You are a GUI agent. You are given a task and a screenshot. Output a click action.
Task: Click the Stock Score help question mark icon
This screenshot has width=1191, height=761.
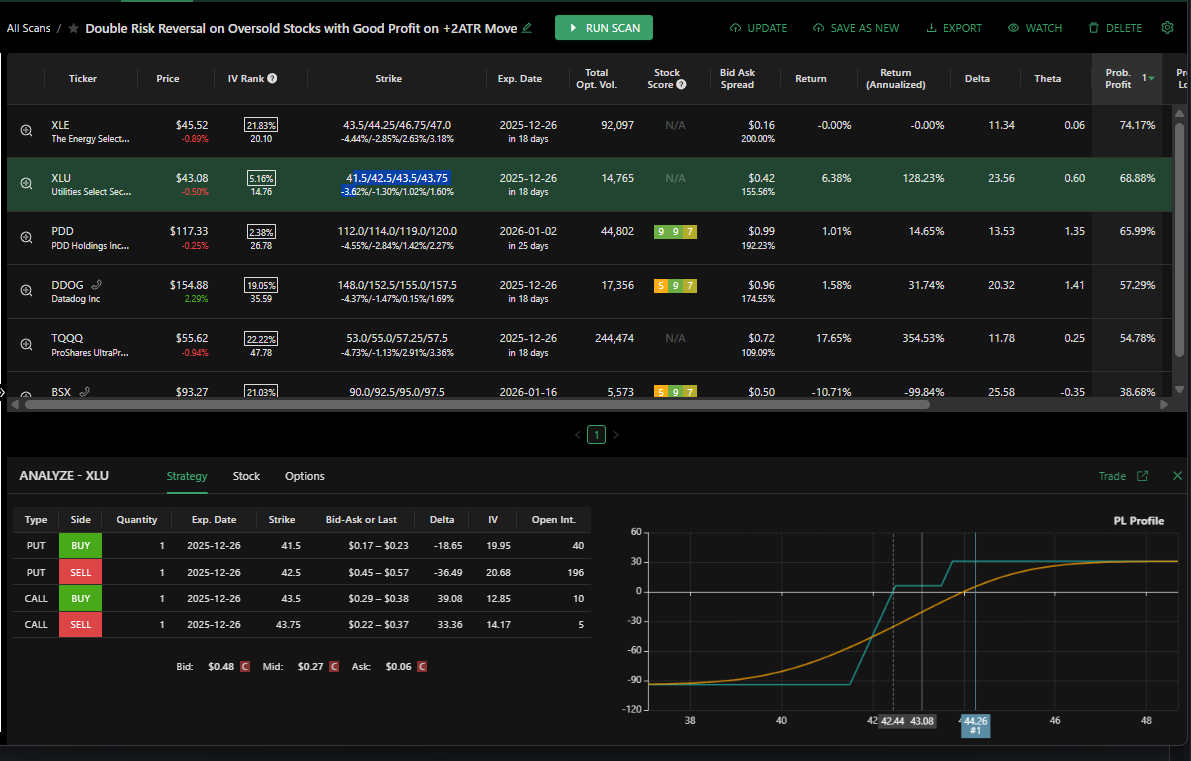681,85
